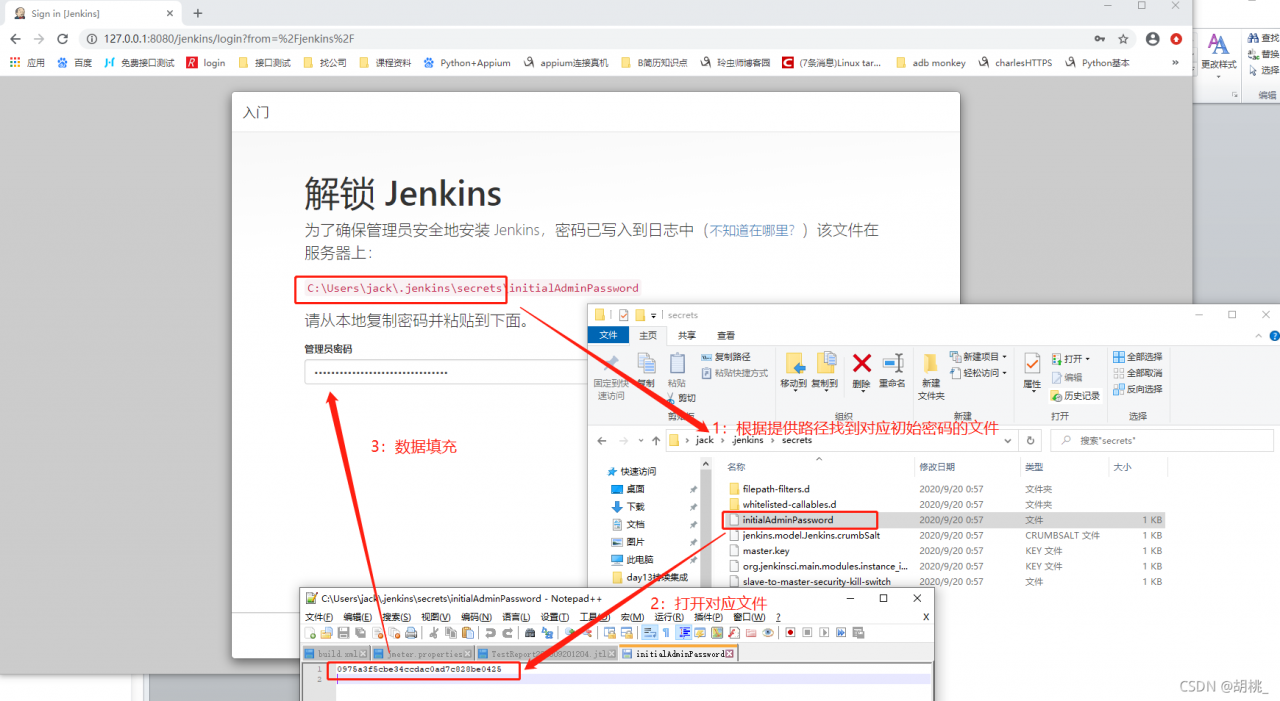Click the Explorer 属性 icon
This screenshot has width=1280, height=701.
click(x=1032, y=364)
